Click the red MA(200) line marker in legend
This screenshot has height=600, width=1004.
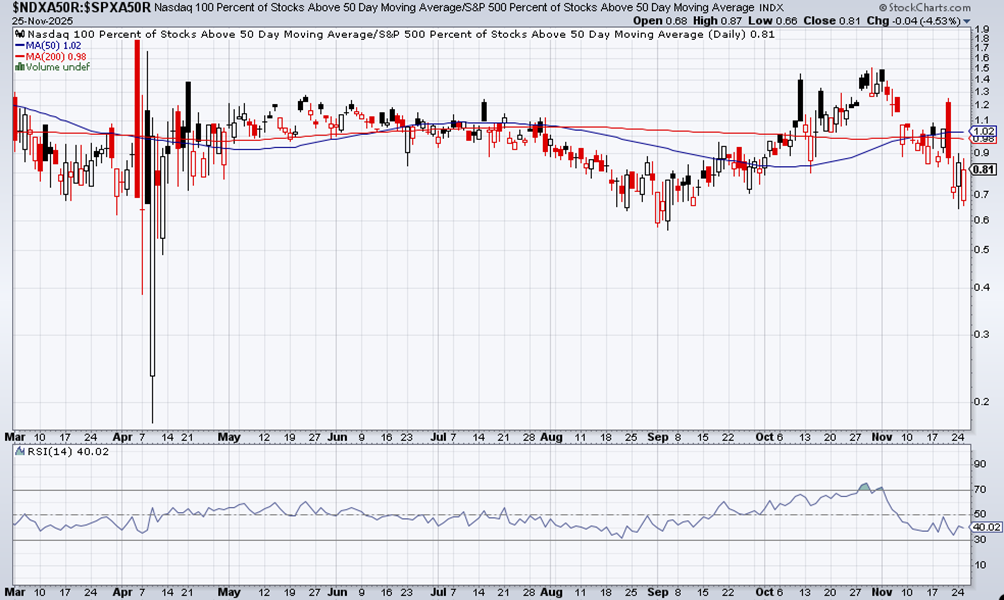[x=19, y=57]
